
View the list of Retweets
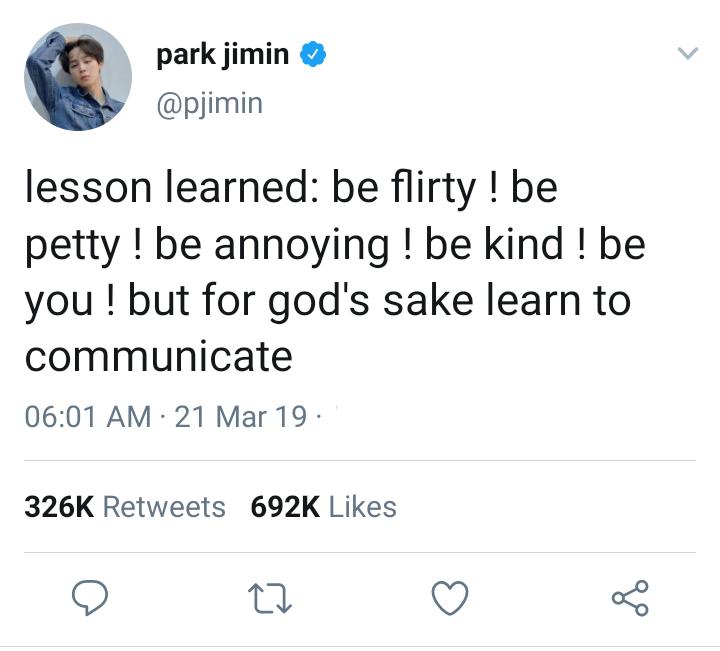[164, 507]
